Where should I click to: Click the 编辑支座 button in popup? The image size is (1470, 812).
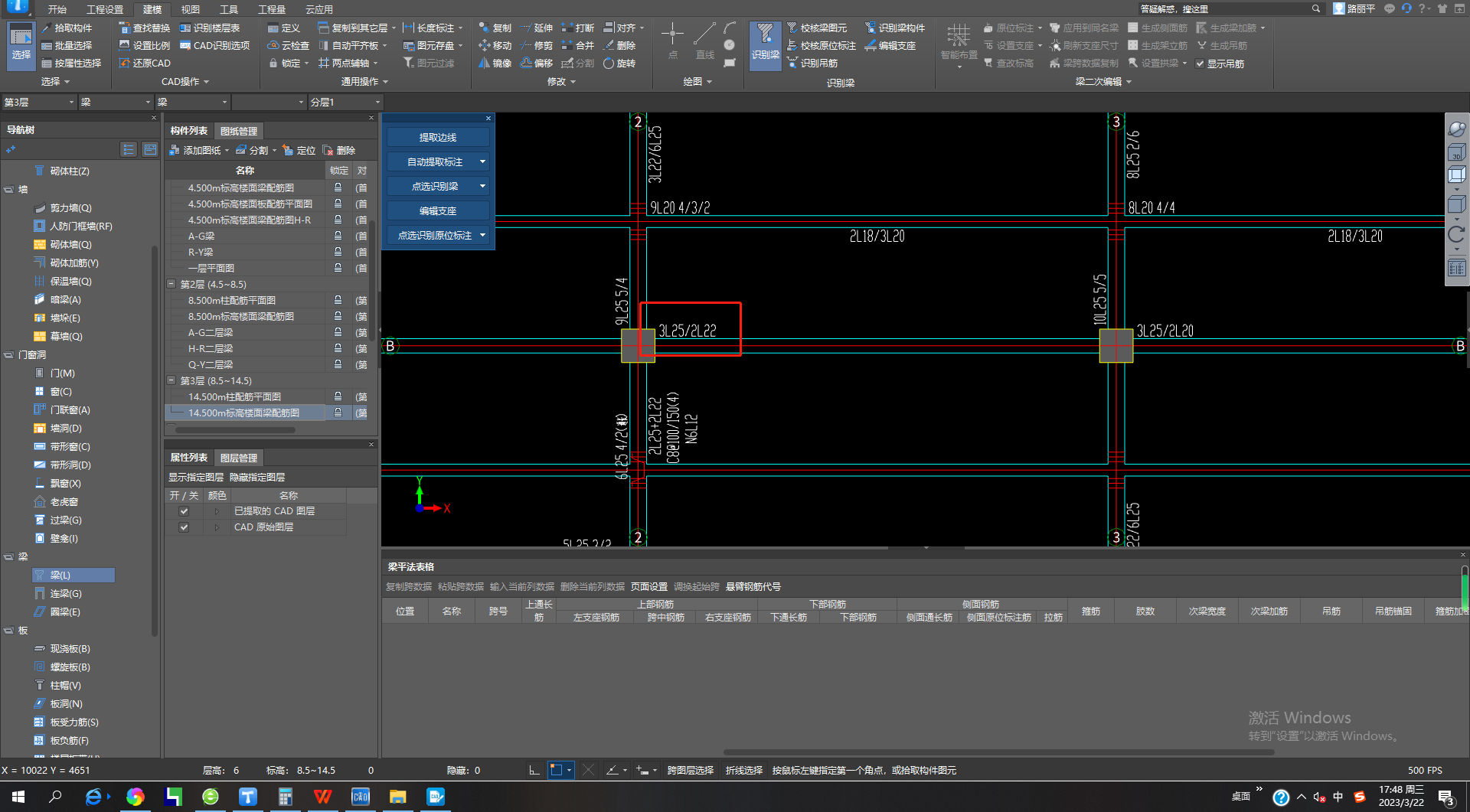[438, 210]
